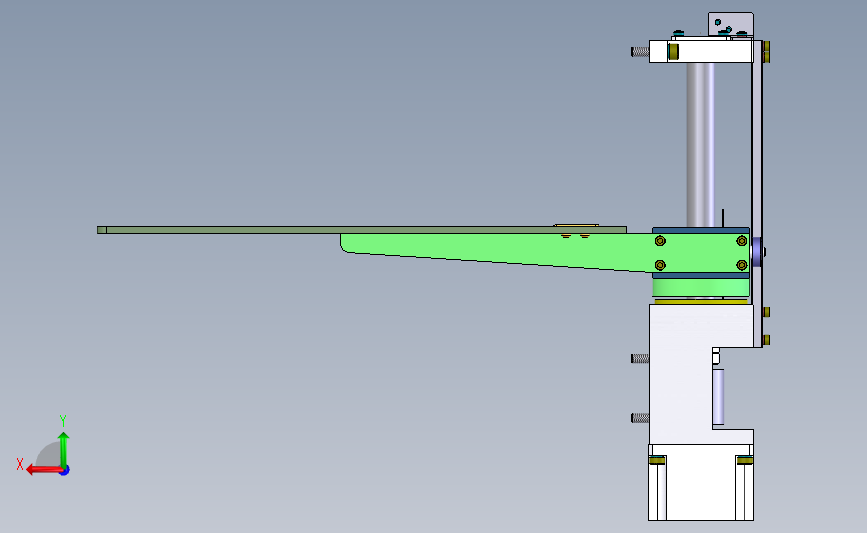The width and height of the screenshot is (867, 533).
Task: Select the purple round part on back plate
Action: click(758, 252)
